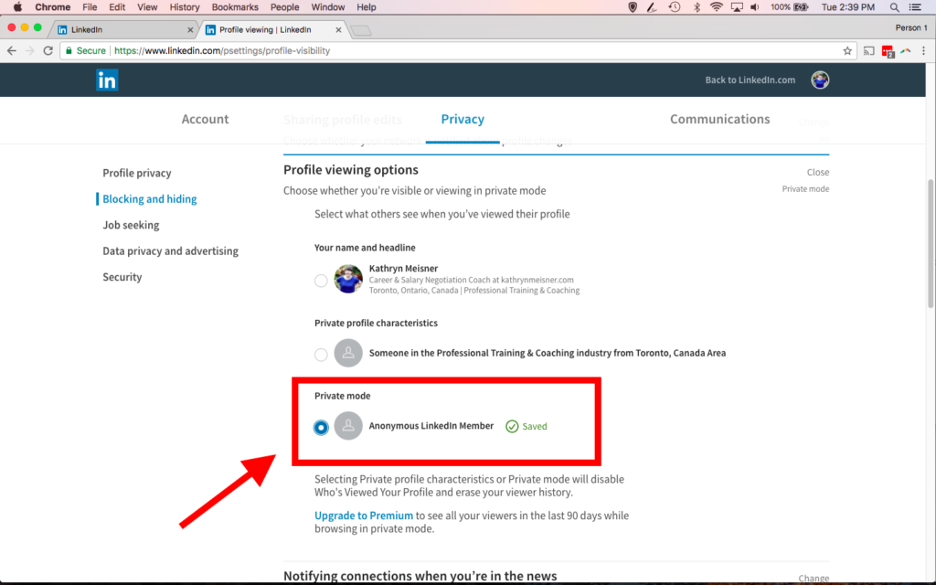Open the History menu
Image resolution: width=936 pixels, height=586 pixels.
(x=184, y=7)
